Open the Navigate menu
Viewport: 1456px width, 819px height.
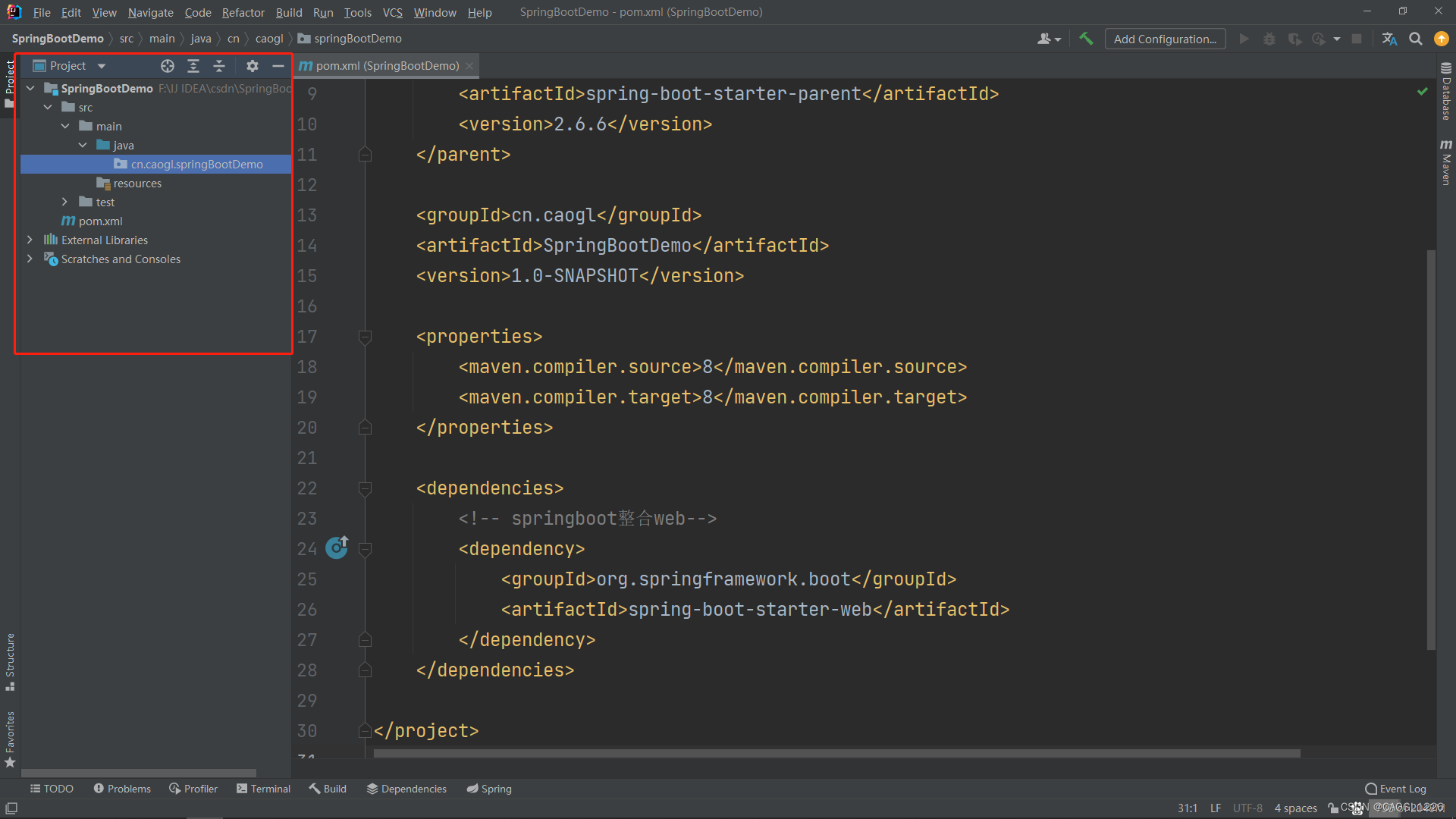[x=150, y=12]
